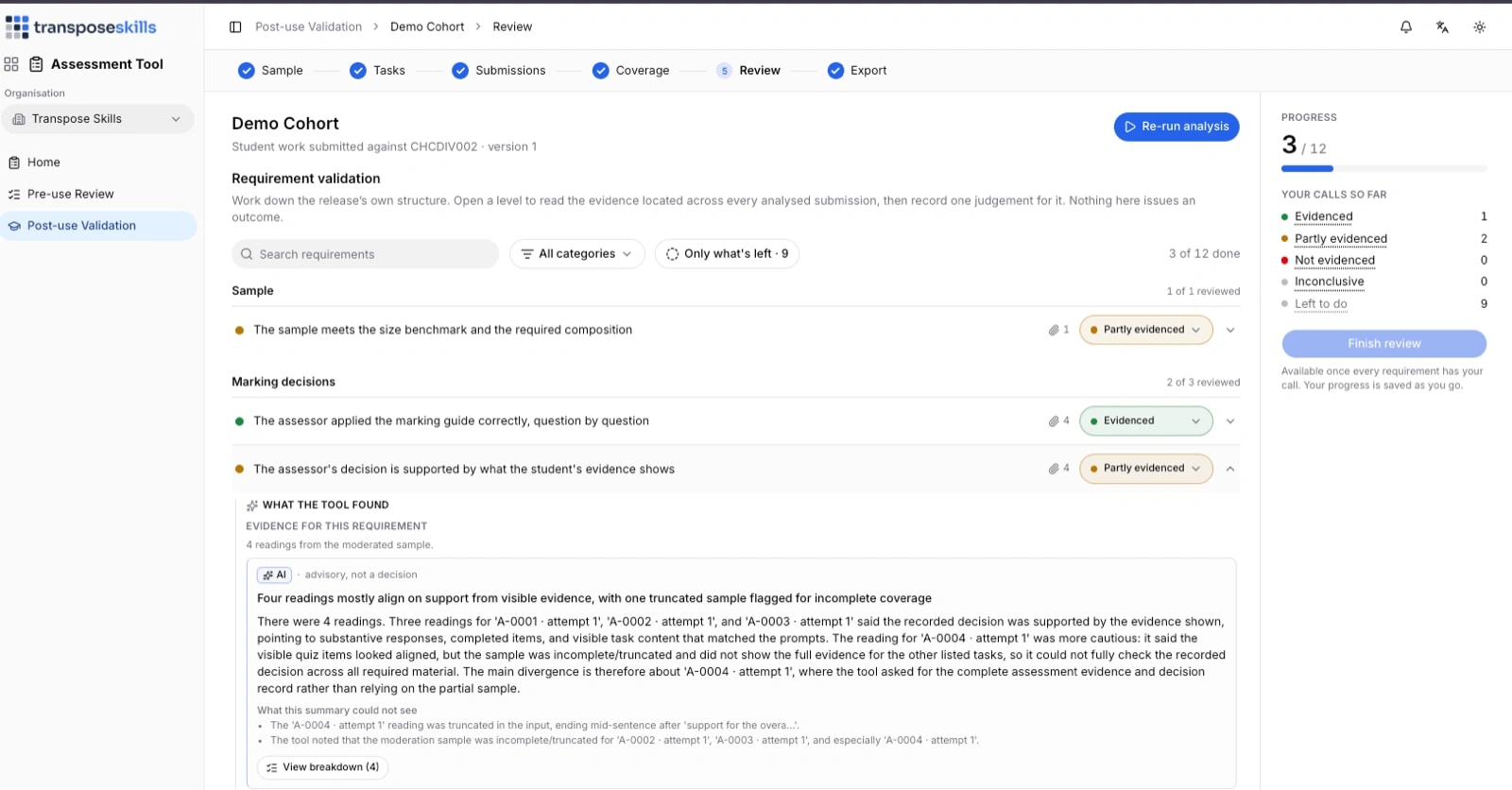Image resolution: width=1512 pixels, height=790 pixels.
Task: Click the sparkle icon beside What the tool found
Action: tap(252, 506)
